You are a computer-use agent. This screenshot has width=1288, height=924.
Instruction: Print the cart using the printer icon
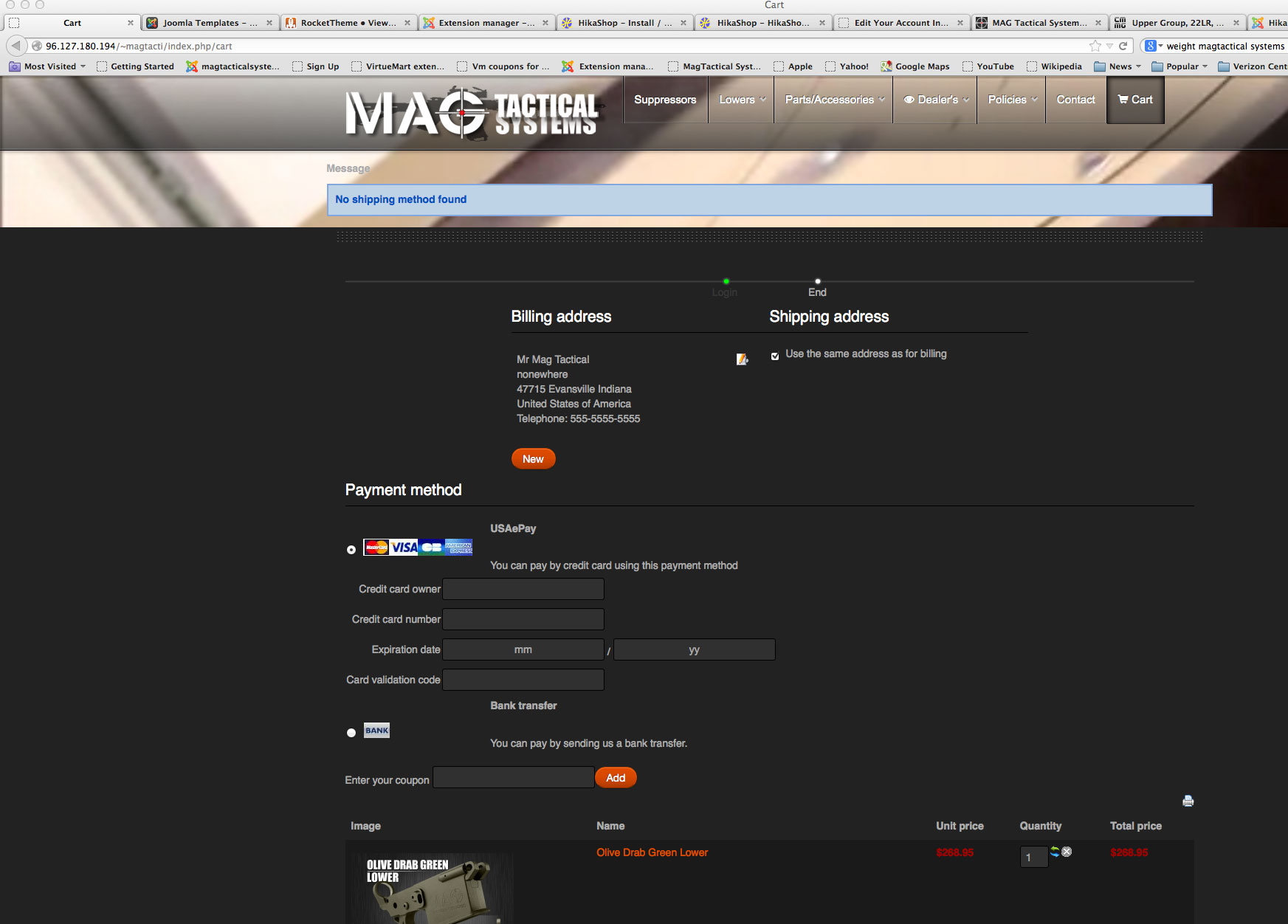(x=1188, y=801)
